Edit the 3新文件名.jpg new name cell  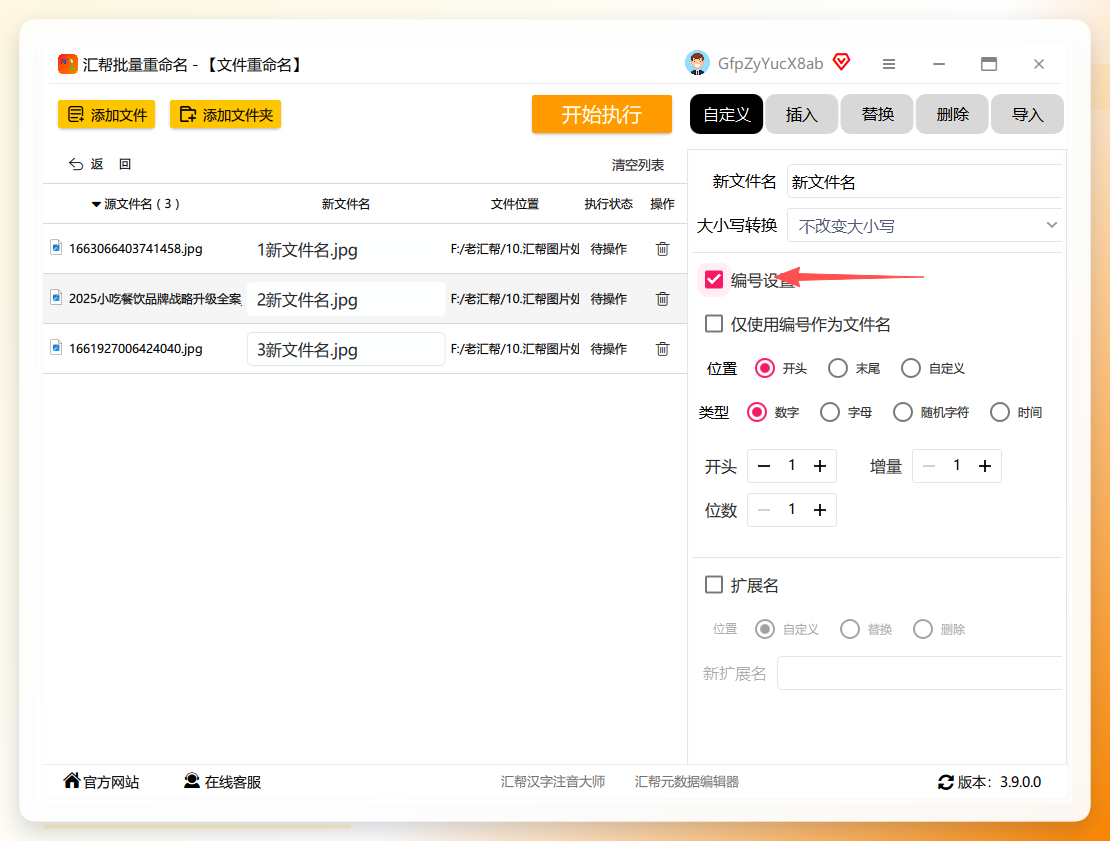click(346, 349)
